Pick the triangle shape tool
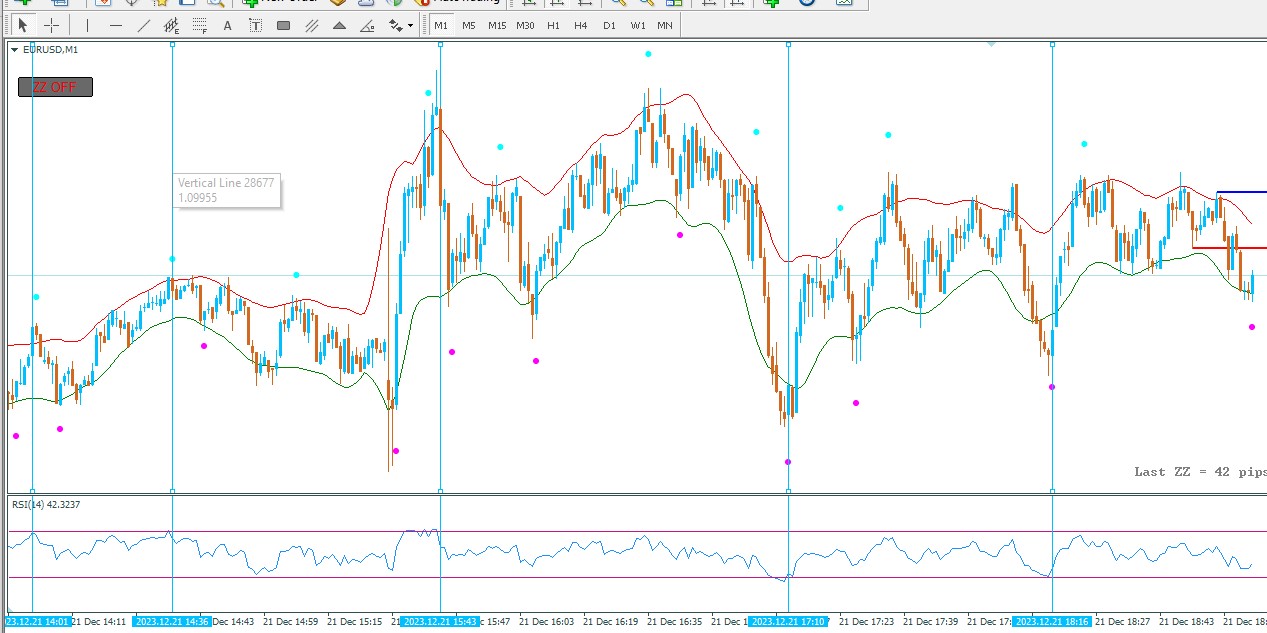This screenshot has width=1267, height=633. click(x=339, y=25)
